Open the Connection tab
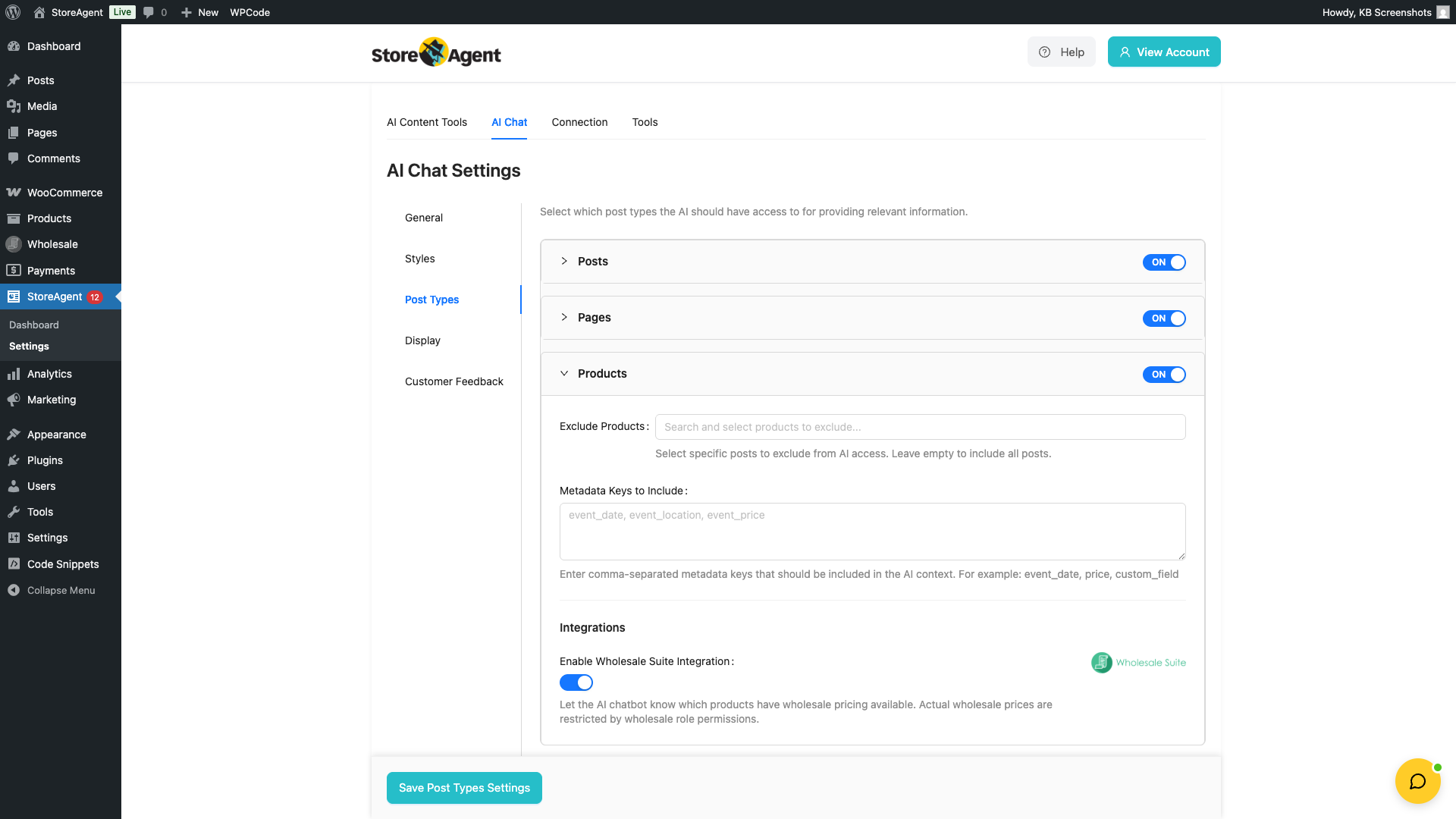1456x819 pixels. point(579,122)
